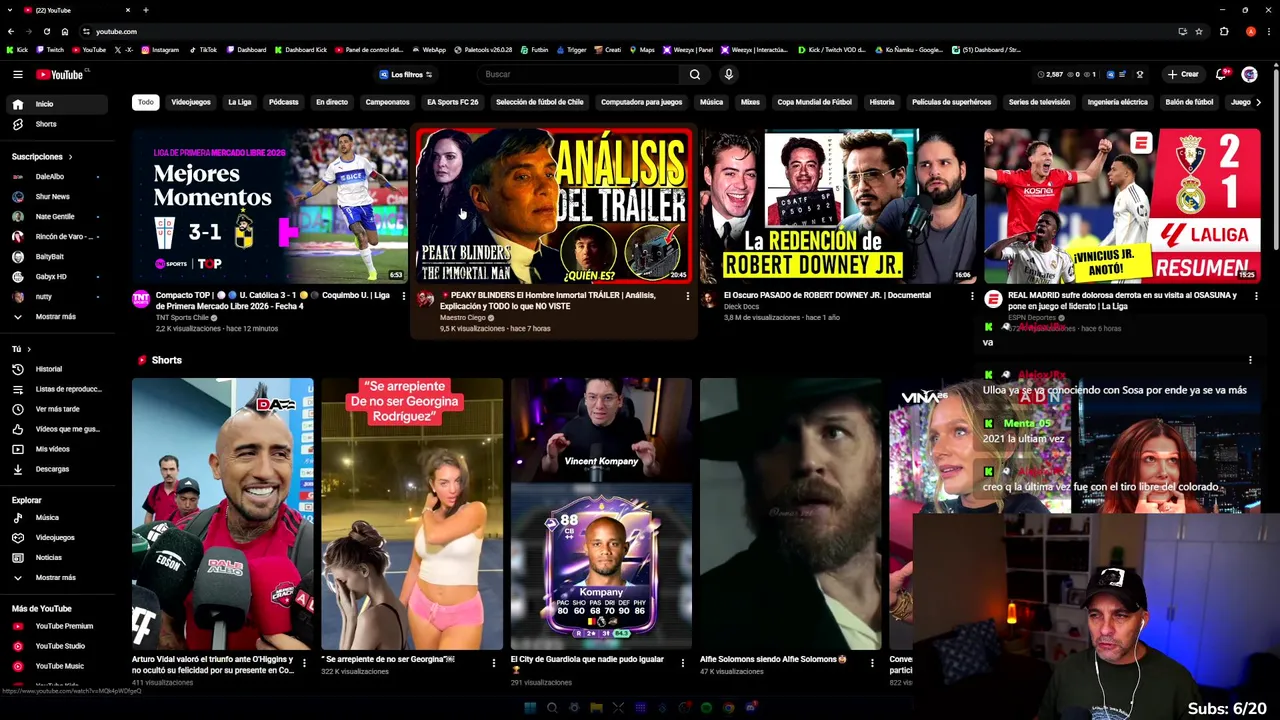Open Música under Explorar

(58, 518)
